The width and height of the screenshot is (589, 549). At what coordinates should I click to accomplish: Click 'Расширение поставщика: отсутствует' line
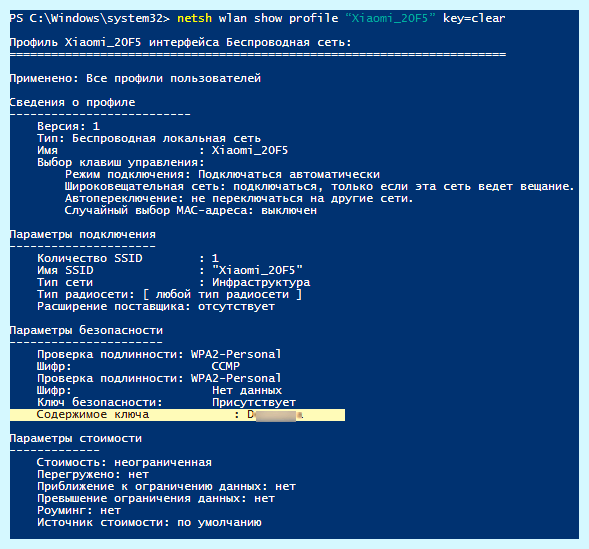[156, 306]
